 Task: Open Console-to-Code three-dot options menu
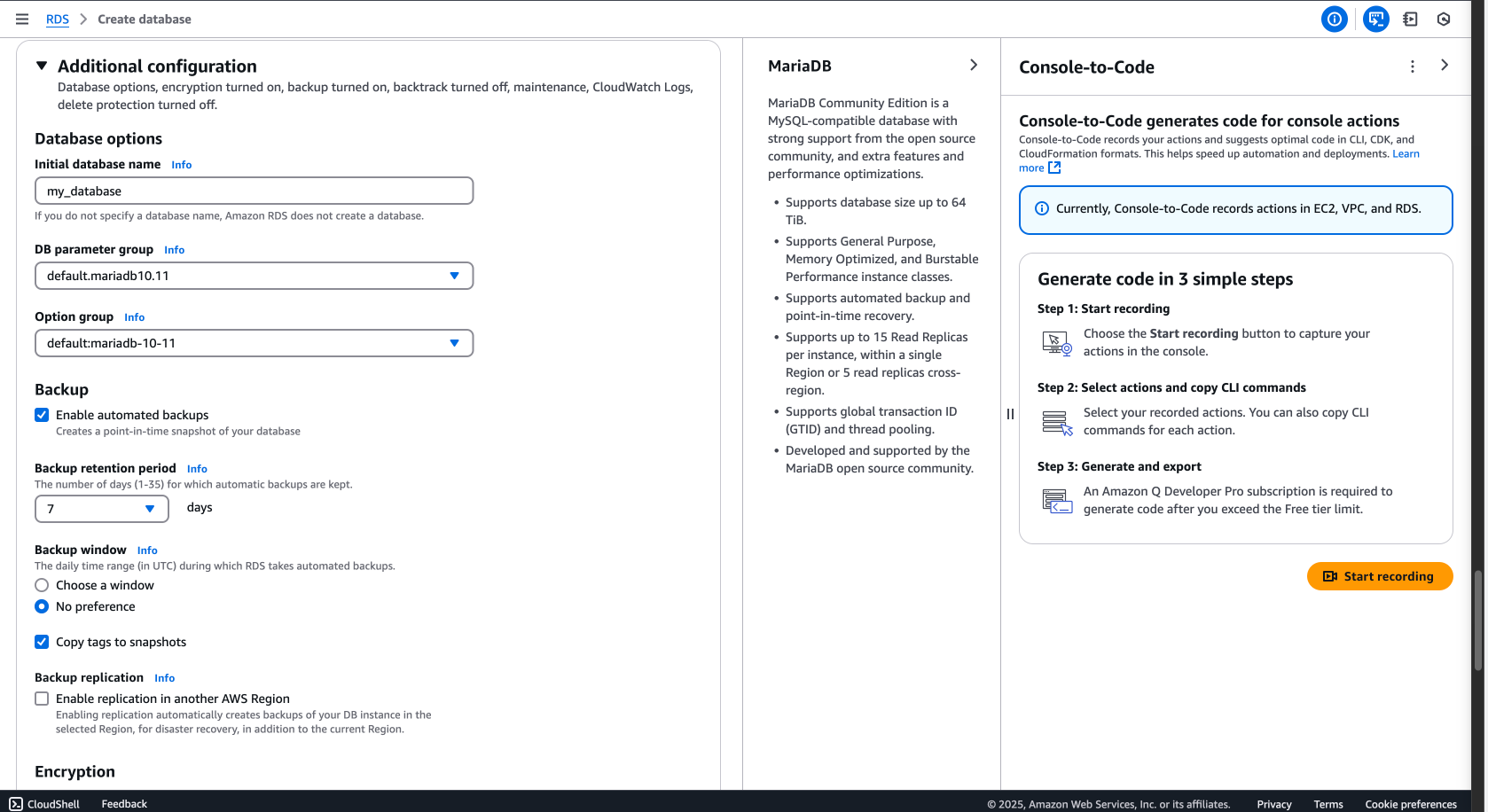pyautogui.click(x=1412, y=66)
